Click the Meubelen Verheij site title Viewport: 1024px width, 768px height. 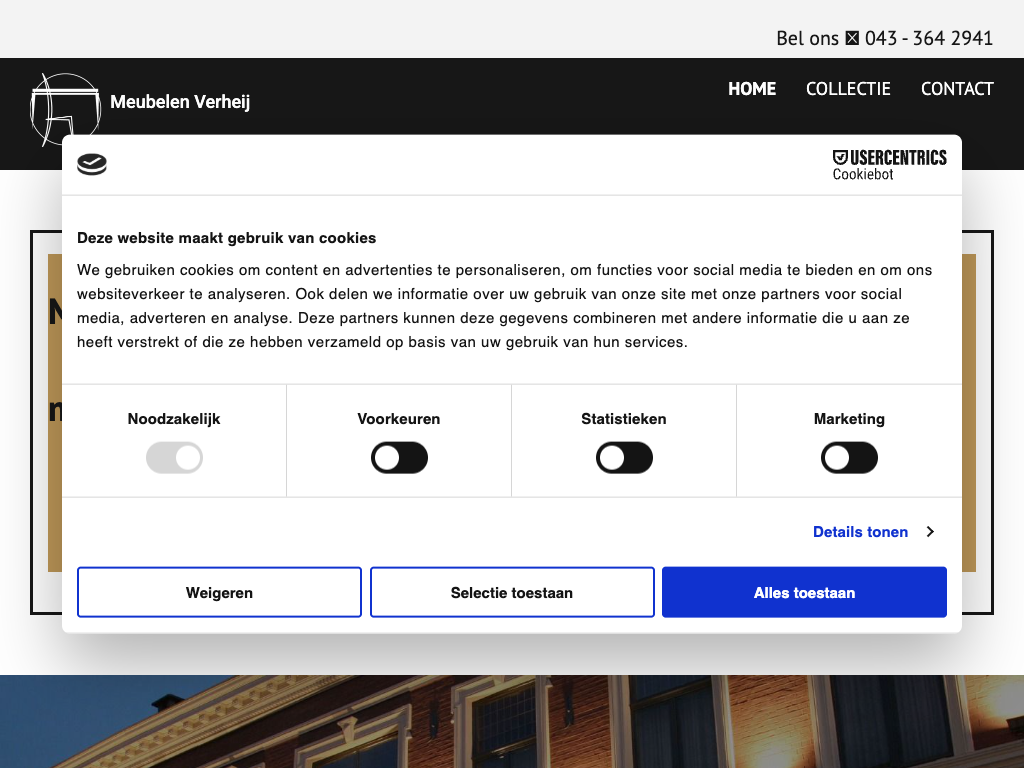point(180,102)
